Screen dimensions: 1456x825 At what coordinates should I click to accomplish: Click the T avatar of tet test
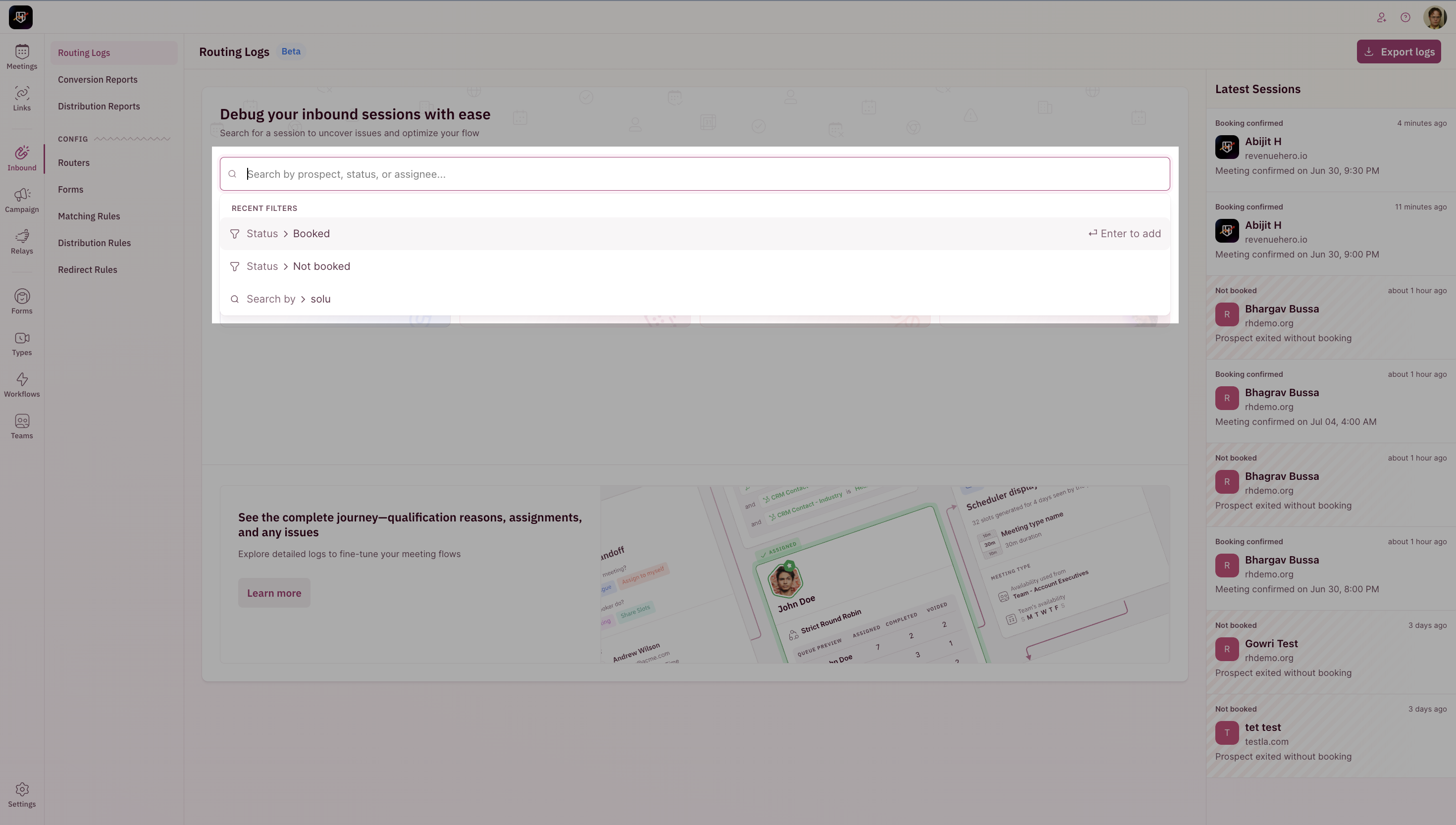point(1227,733)
